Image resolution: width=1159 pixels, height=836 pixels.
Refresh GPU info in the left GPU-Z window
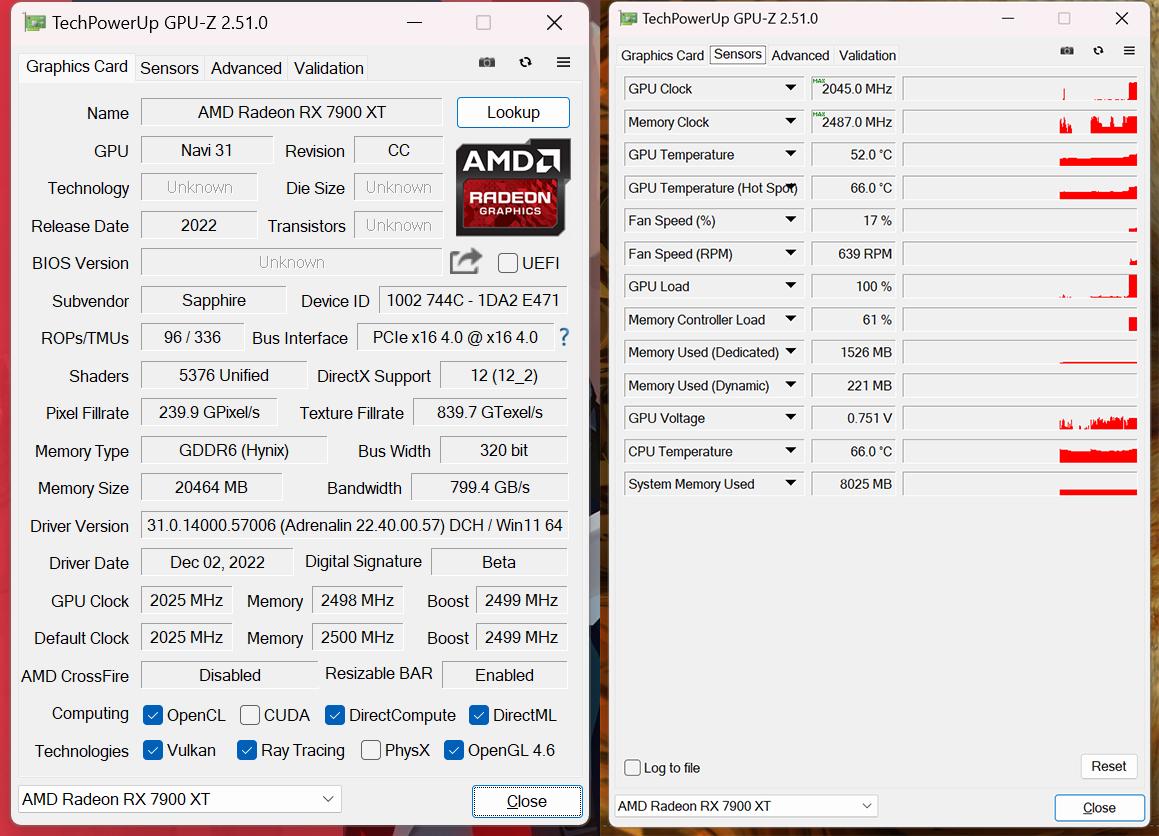pyautogui.click(x=526, y=62)
